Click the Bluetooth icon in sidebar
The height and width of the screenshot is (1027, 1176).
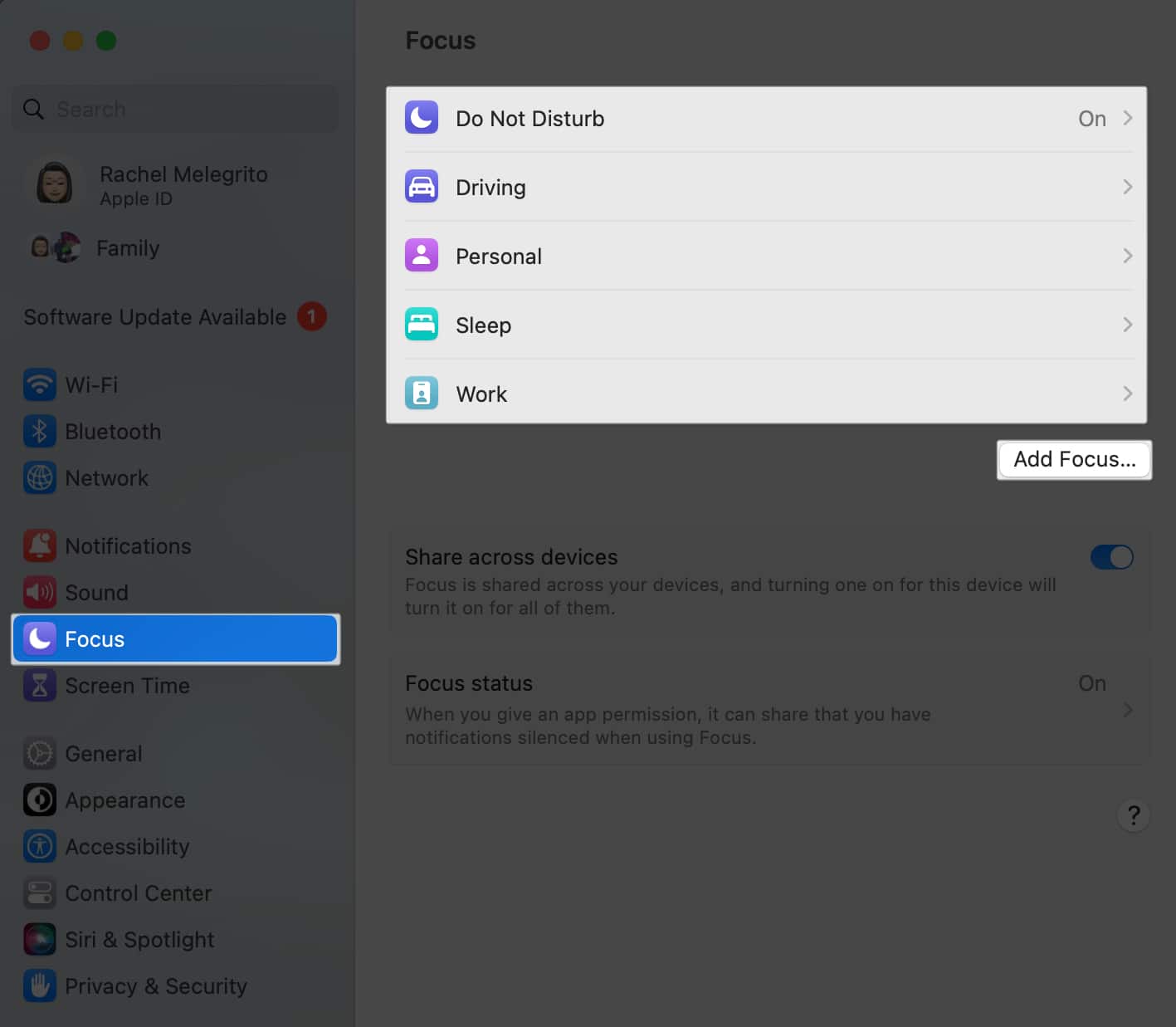pyautogui.click(x=40, y=432)
